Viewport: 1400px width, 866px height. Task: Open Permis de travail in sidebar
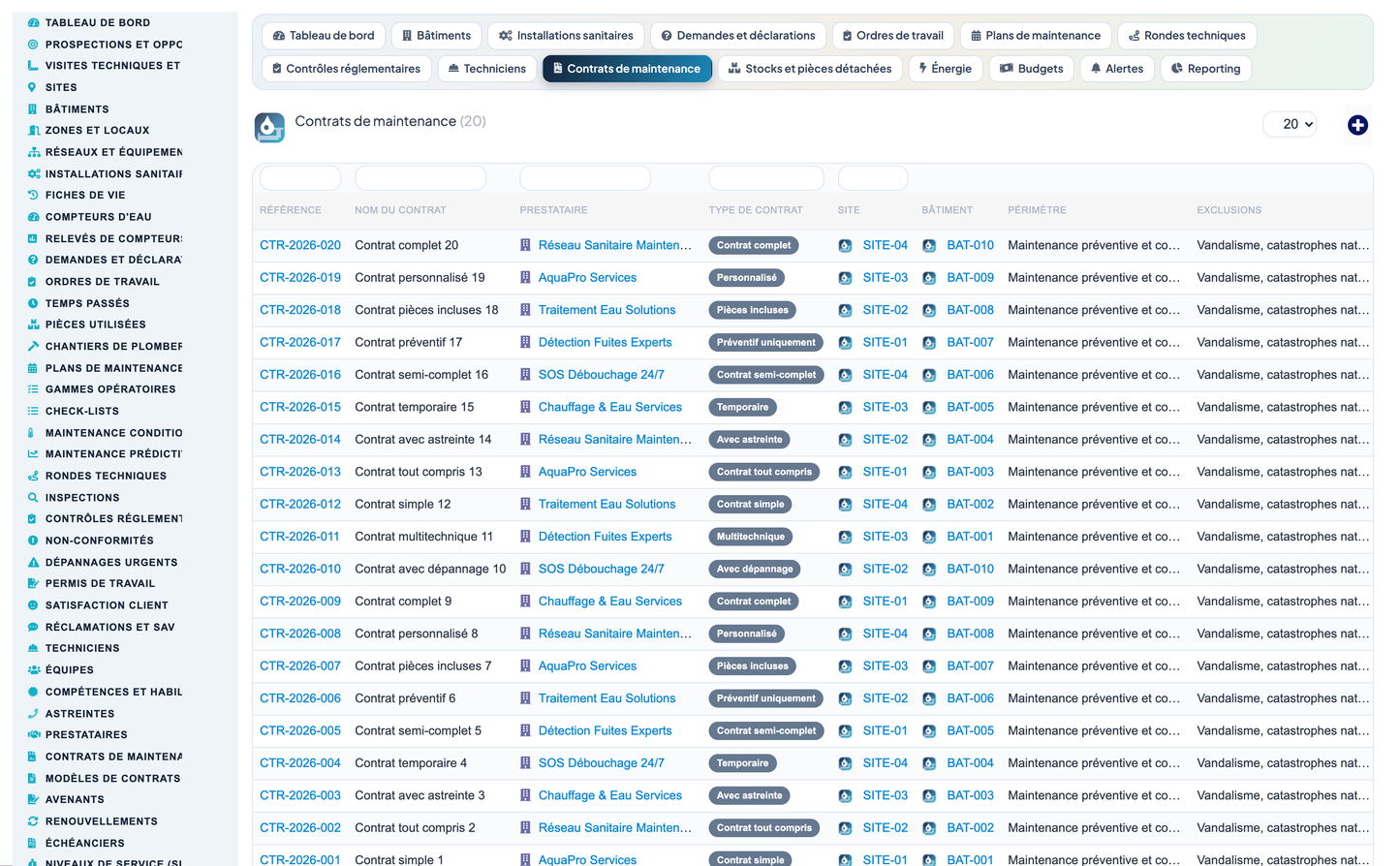(x=100, y=583)
